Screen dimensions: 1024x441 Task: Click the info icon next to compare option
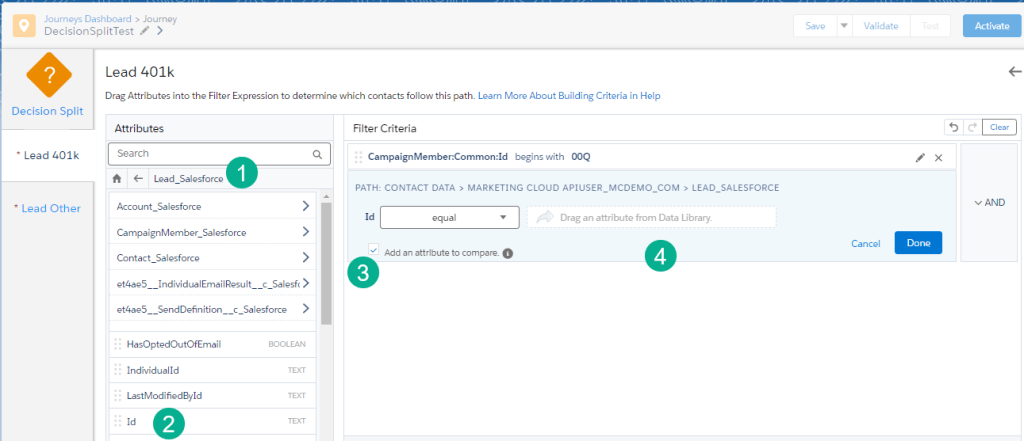(x=508, y=253)
